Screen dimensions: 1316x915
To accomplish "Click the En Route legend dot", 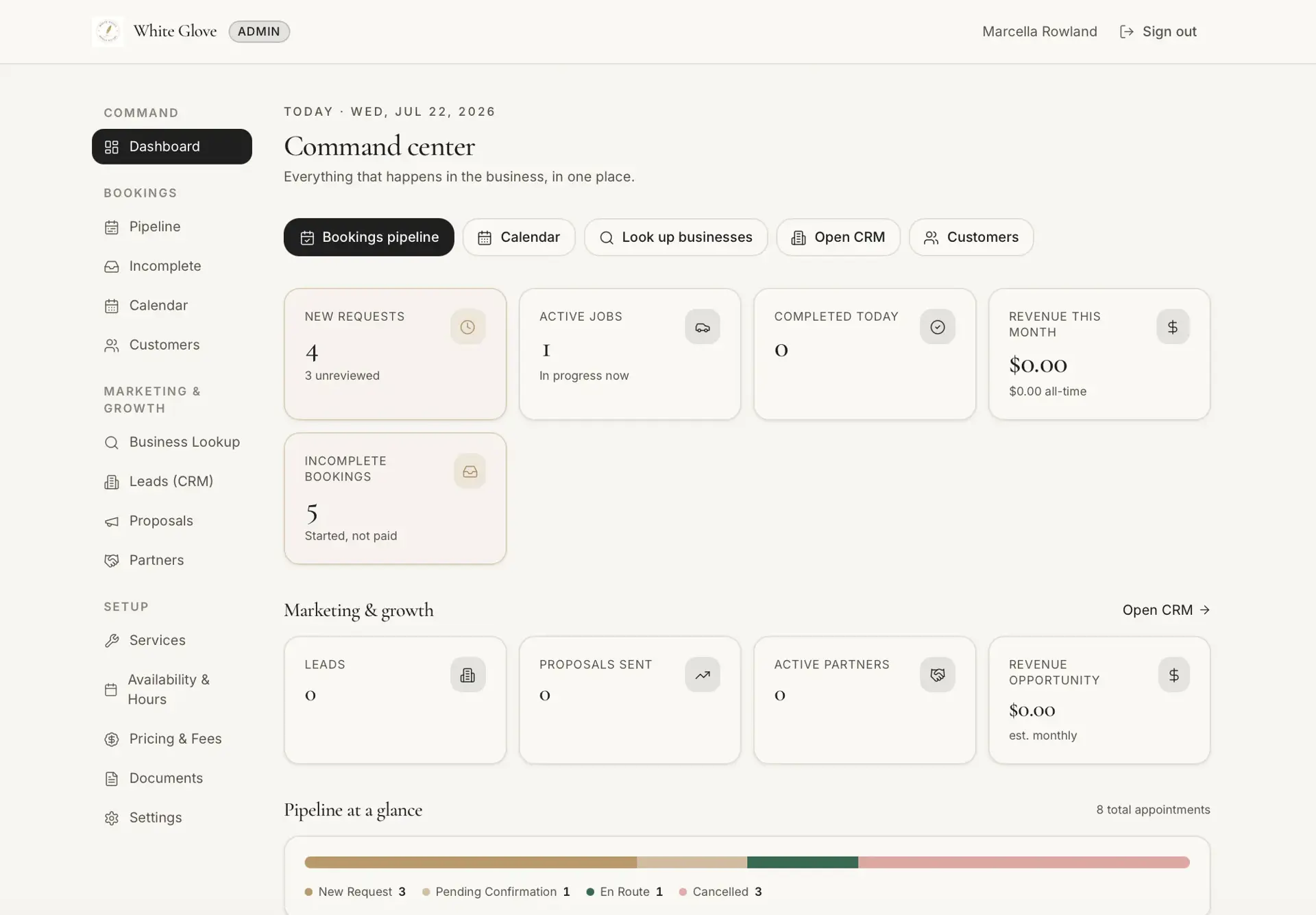I will pos(590,892).
